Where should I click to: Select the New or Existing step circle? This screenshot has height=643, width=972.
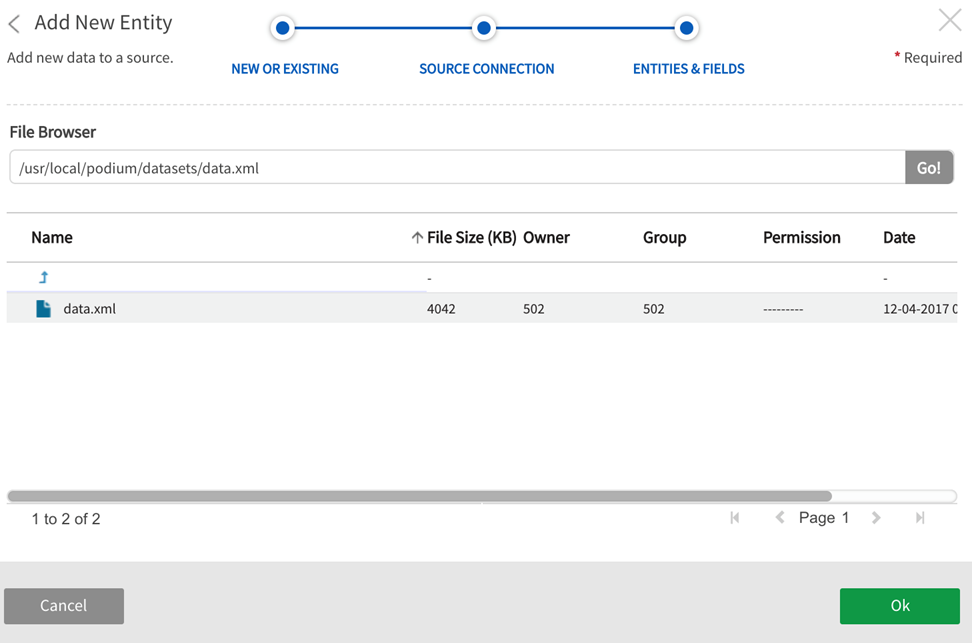(282, 28)
